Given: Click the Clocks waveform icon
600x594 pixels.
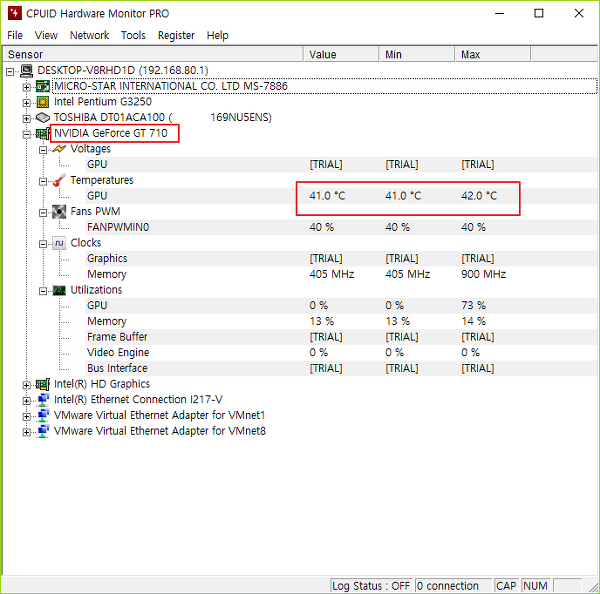Looking at the screenshot, I should [x=59, y=243].
